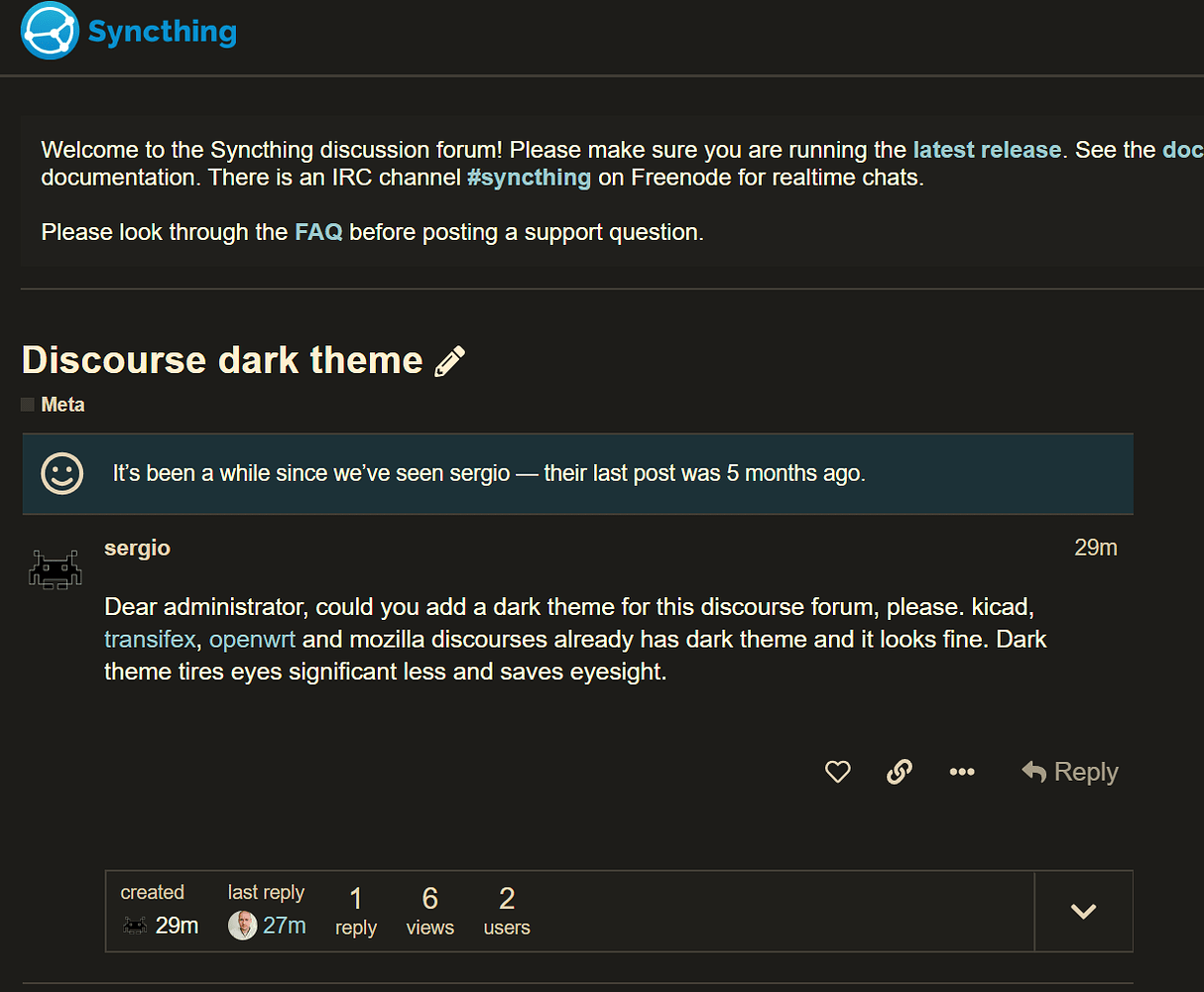Expand replies by clicking the reply count

point(356,910)
